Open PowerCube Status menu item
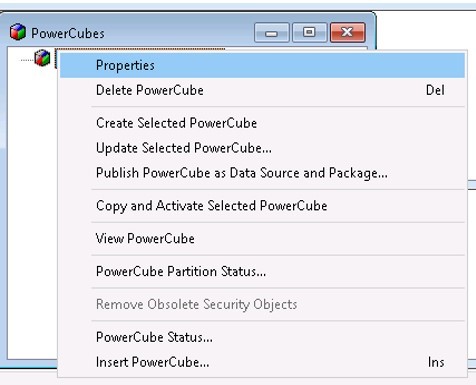The image size is (476, 385). click(262, 337)
